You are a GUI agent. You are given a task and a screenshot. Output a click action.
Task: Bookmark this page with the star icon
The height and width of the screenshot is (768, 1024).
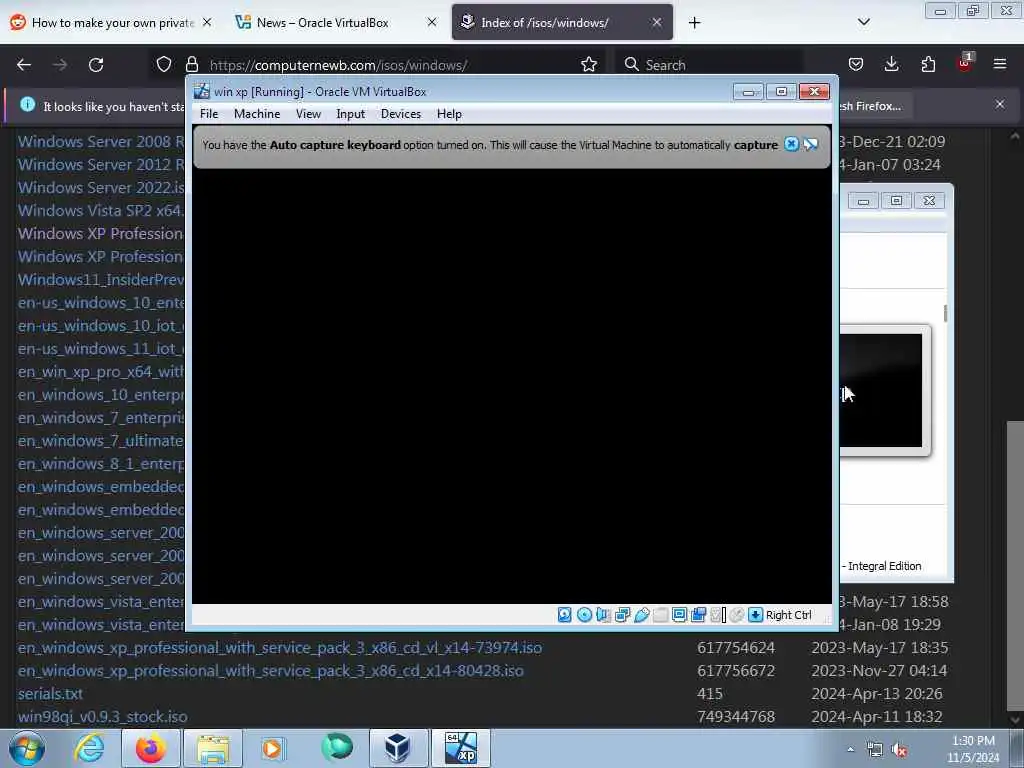click(x=589, y=64)
